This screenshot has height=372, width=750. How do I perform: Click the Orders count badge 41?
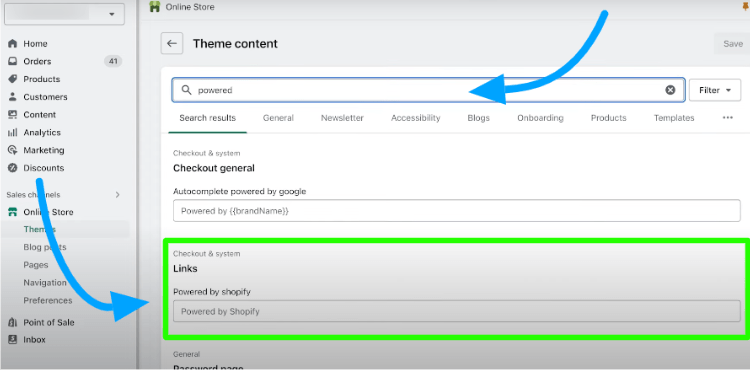pyautogui.click(x=113, y=61)
